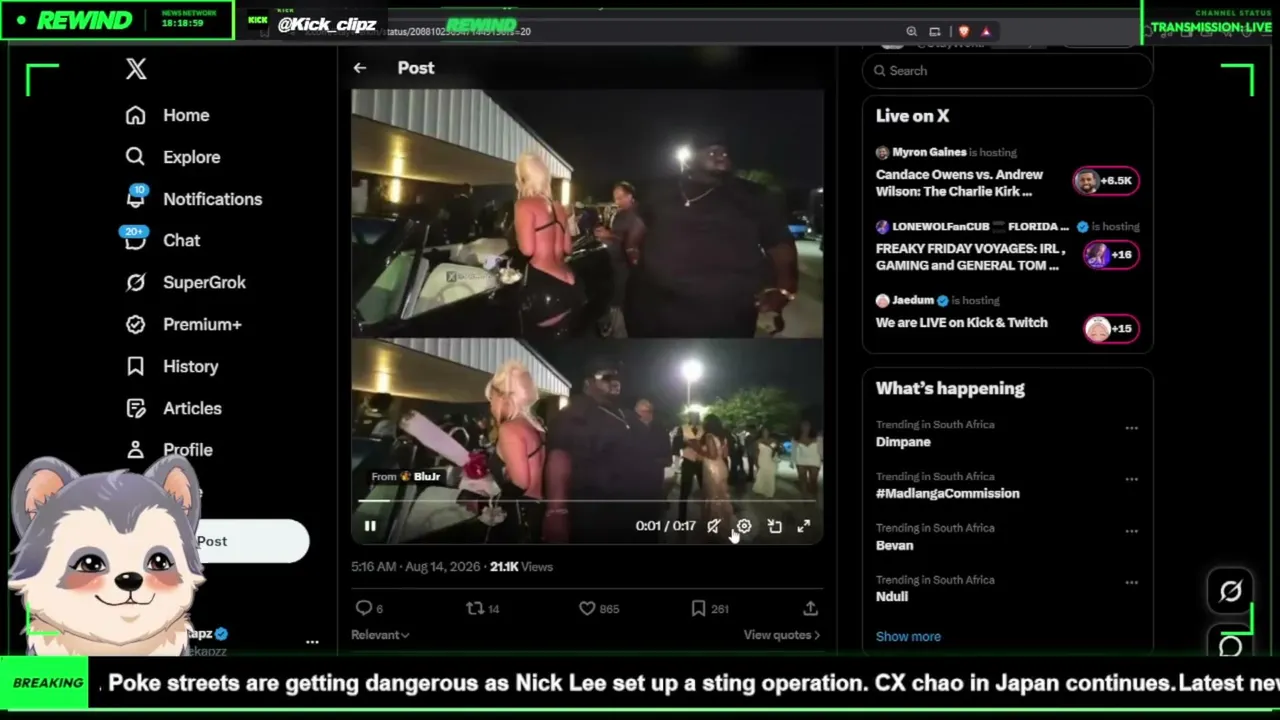Expand the Relevant reply sorting dropdown
This screenshot has width=1280, height=720.
[x=380, y=635]
